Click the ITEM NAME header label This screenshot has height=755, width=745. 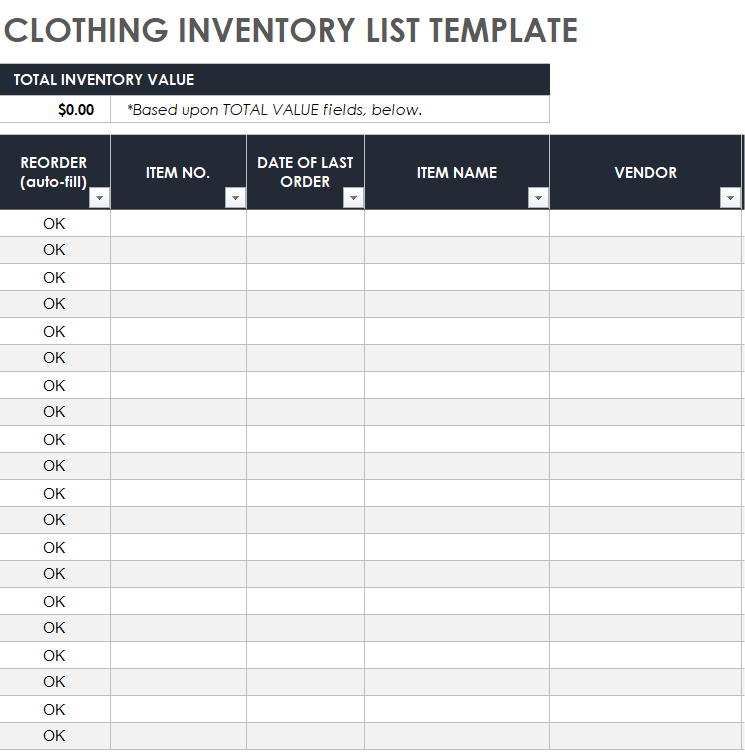tap(457, 172)
